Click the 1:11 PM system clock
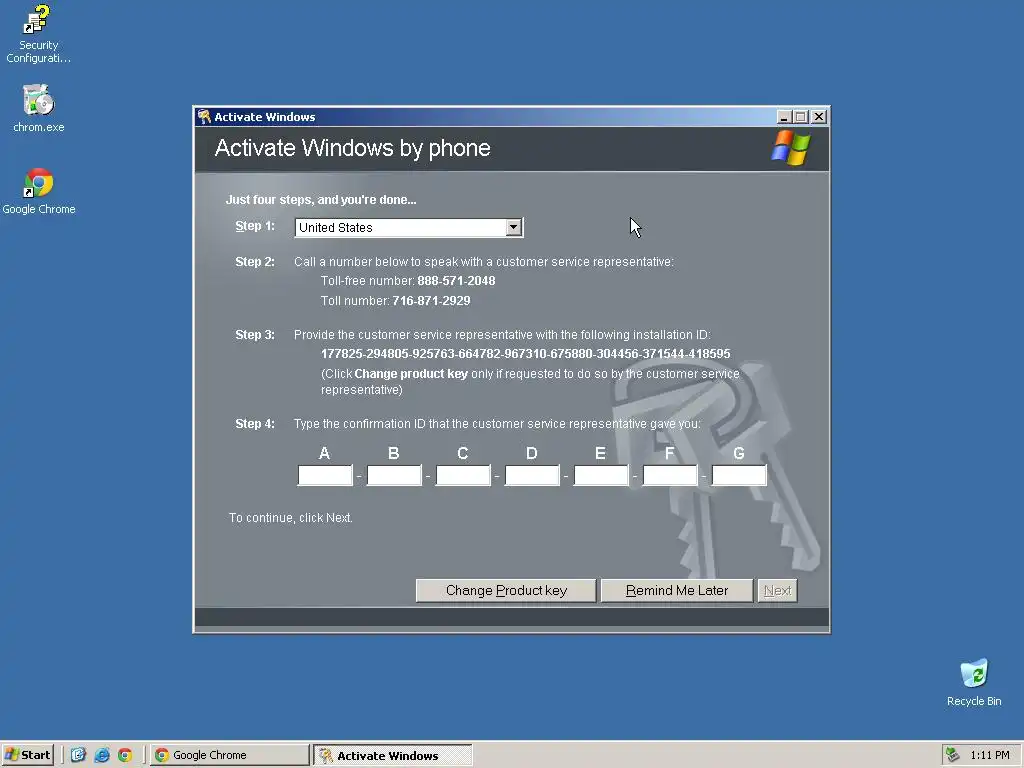This screenshot has width=1024, height=768. click(989, 756)
